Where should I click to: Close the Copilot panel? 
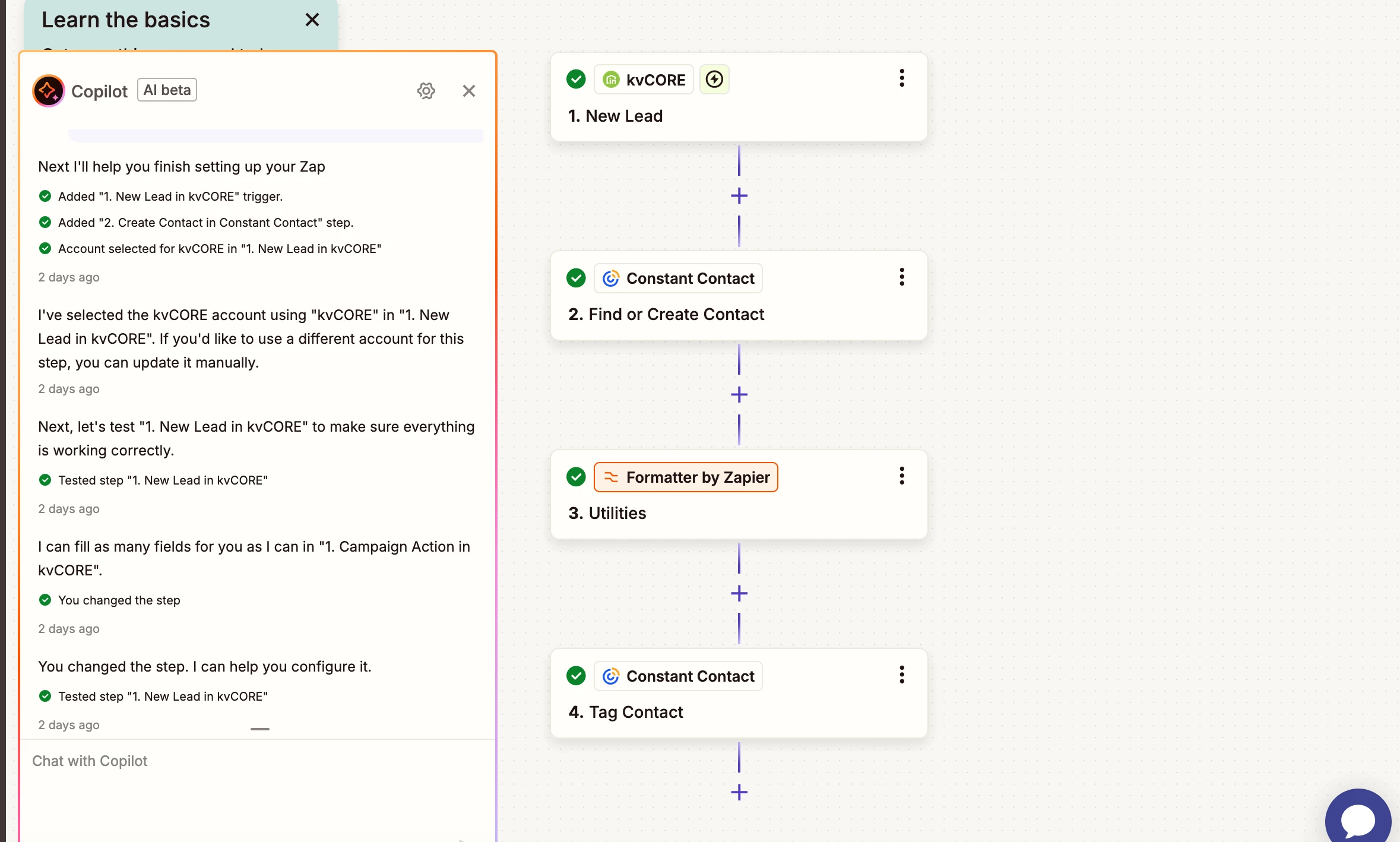point(469,91)
